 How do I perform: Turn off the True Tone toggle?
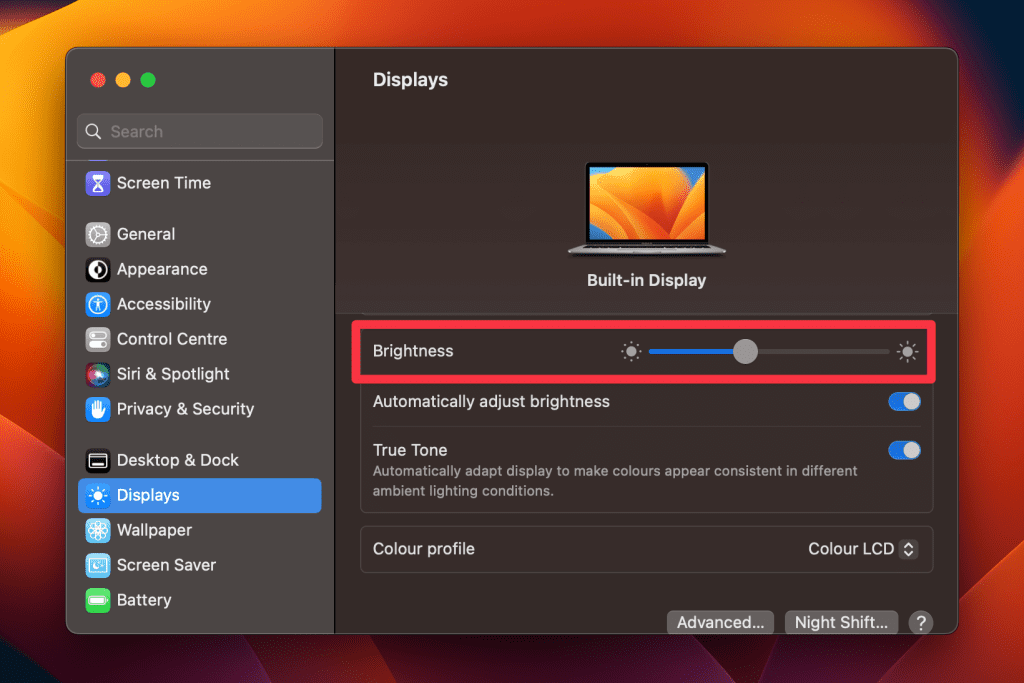904,450
